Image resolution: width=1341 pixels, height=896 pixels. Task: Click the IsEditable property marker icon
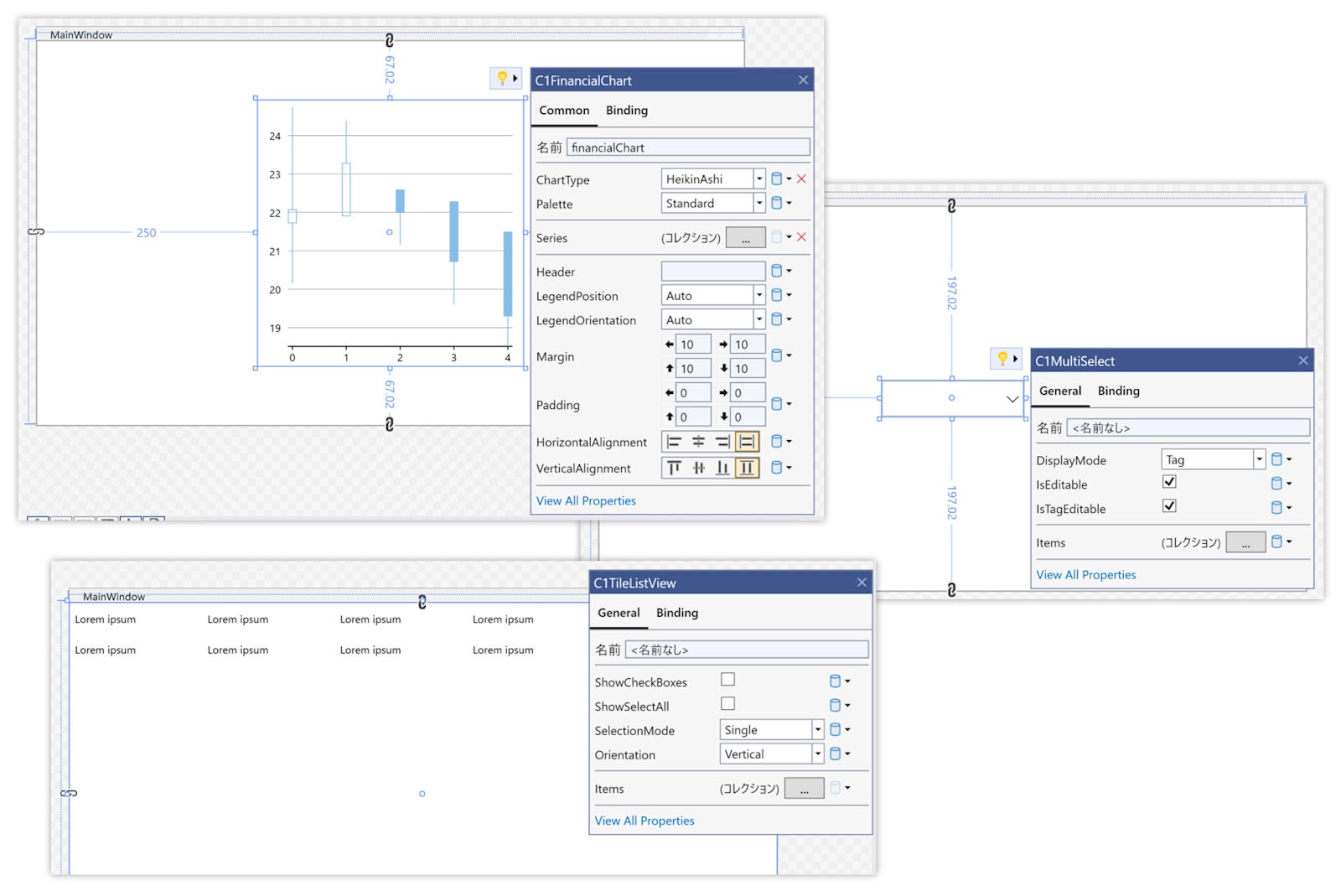coord(1277,484)
